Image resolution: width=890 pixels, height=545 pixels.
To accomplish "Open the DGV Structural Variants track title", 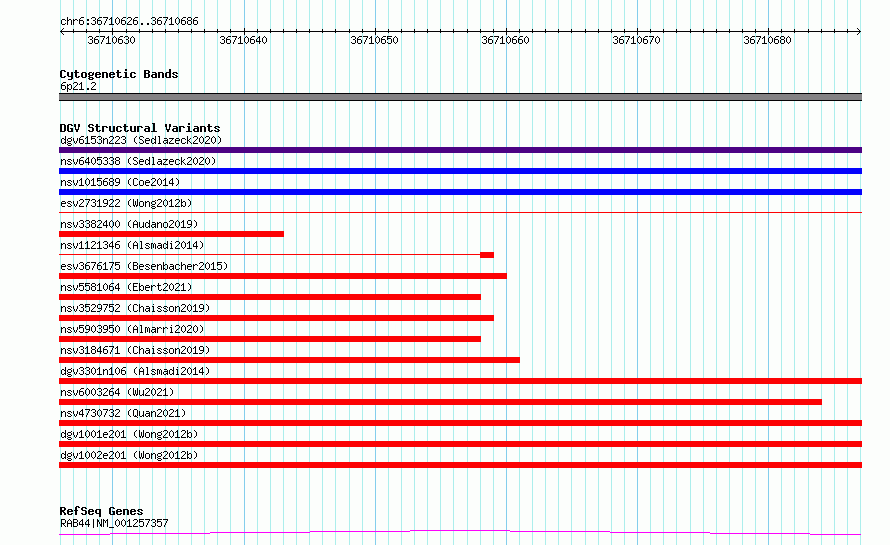I will tap(140, 128).
